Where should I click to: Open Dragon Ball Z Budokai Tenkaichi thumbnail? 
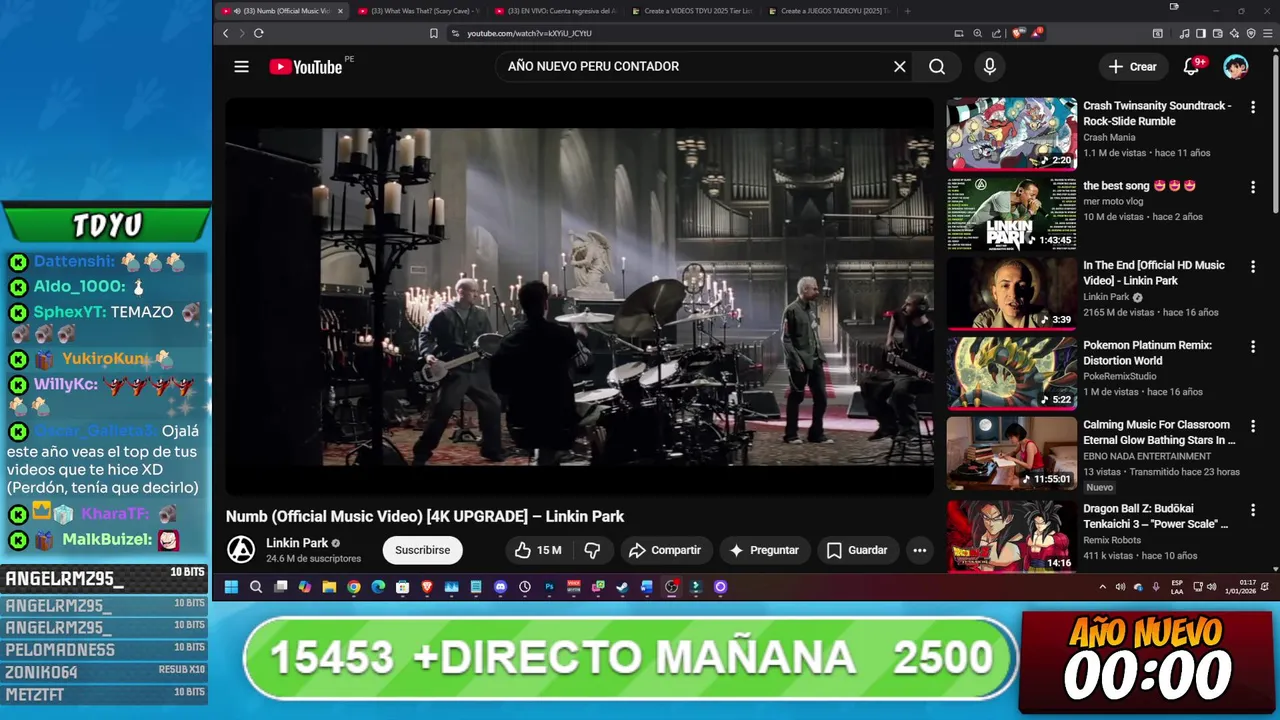pos(1012,536)
